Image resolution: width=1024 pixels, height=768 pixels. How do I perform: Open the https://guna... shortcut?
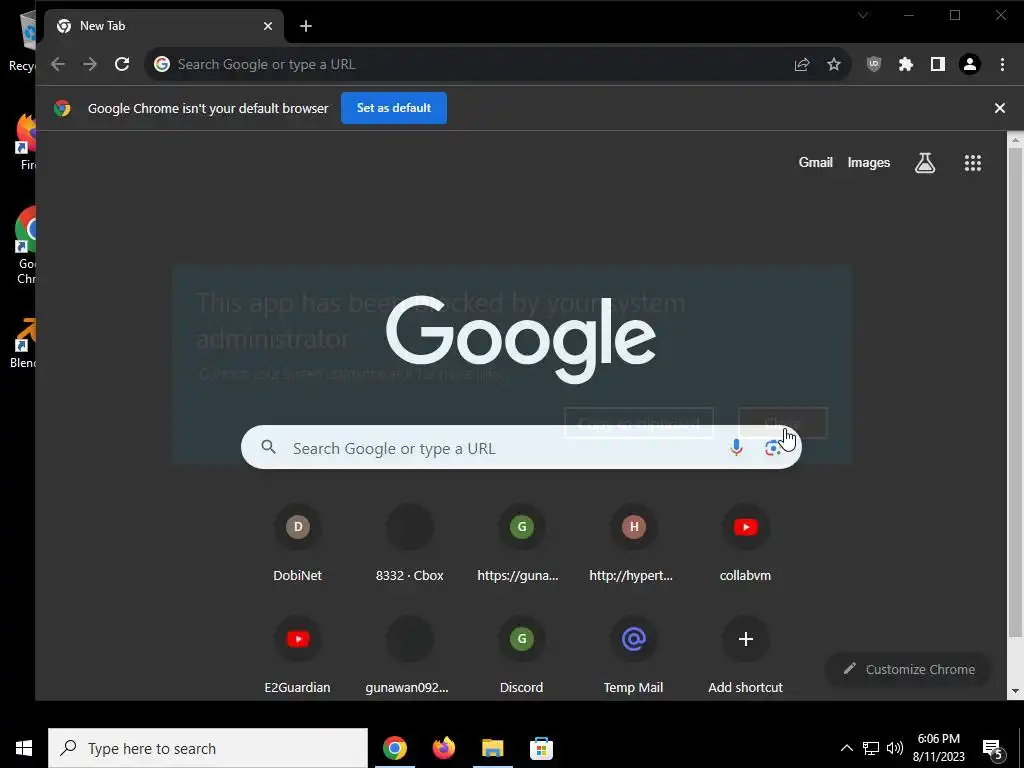pyautogui.click(x=521, y=544)
